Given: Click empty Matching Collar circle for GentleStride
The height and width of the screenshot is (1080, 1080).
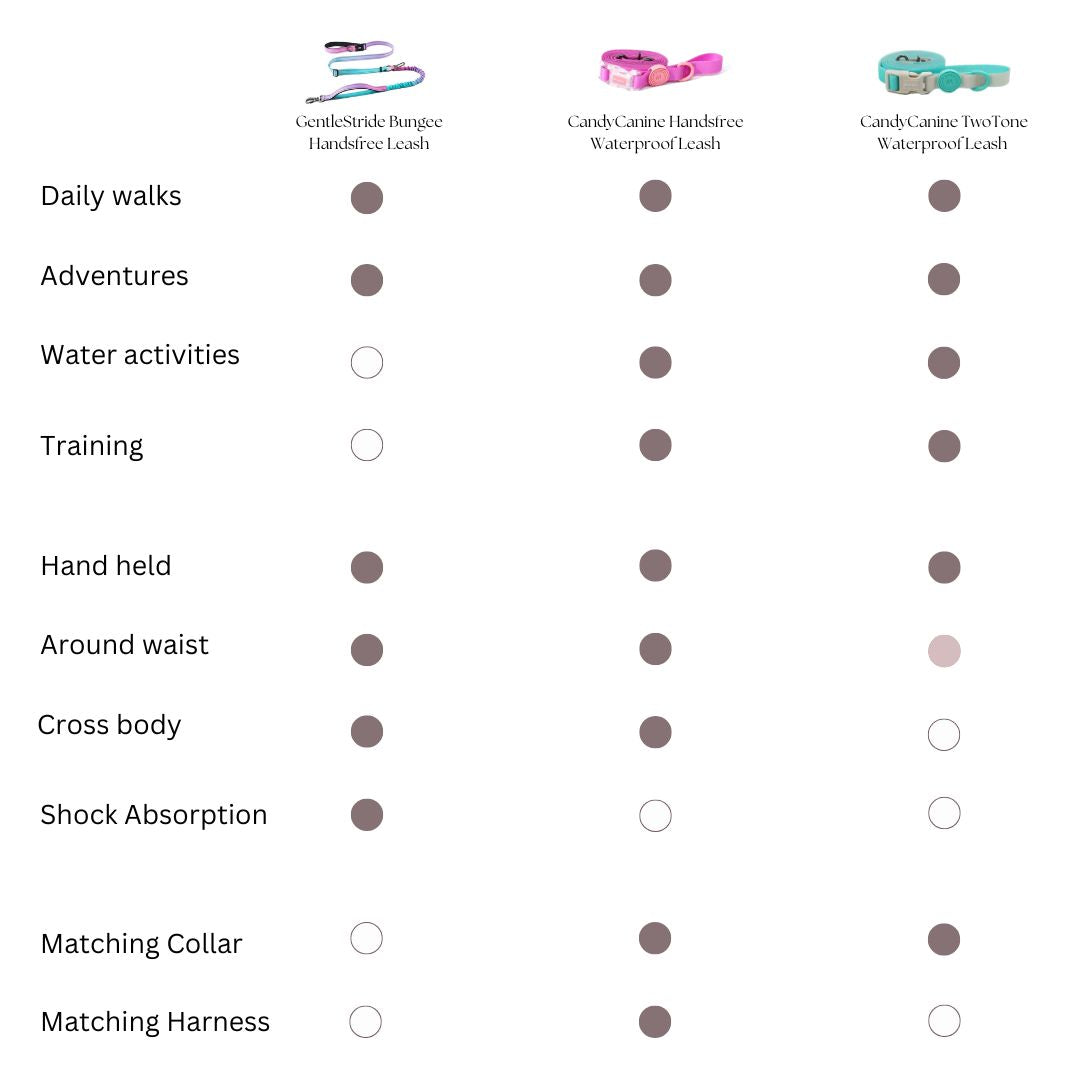Looking at the screenshot, I should [367, 938].
